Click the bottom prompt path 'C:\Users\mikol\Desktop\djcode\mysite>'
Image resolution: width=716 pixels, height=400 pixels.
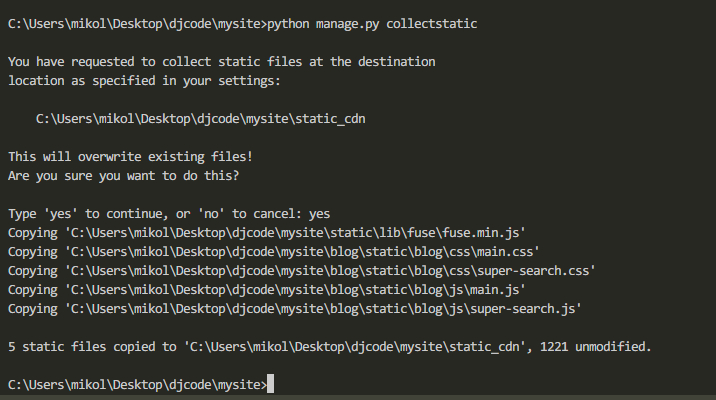pyautogui.click(x=137, y=385)
